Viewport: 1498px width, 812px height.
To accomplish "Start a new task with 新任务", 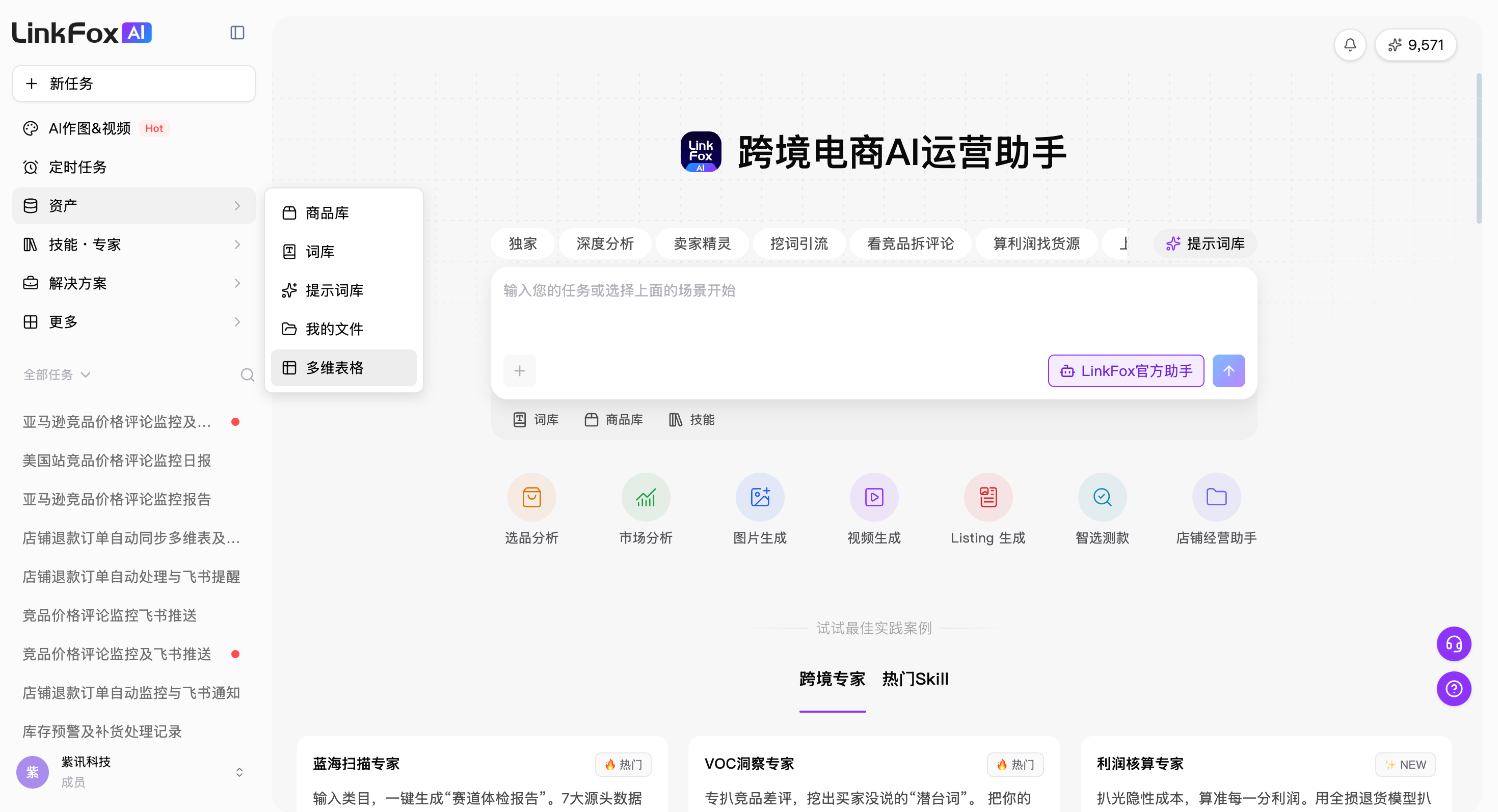I will (x=133, y=84).
